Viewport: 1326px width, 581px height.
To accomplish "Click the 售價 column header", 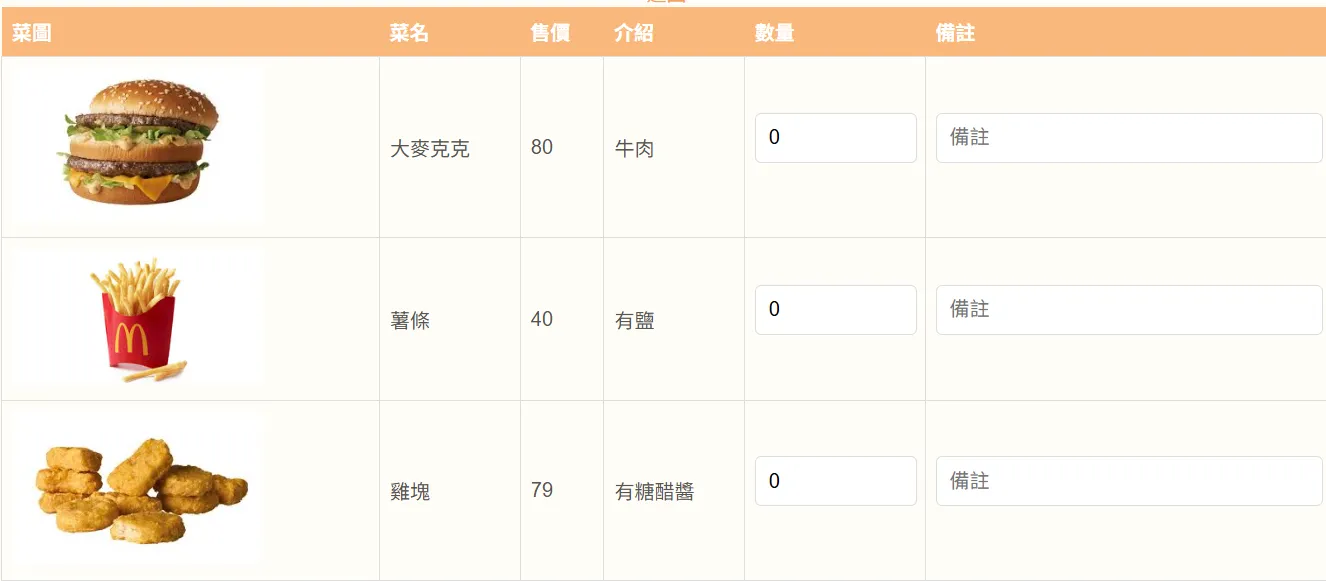I will 550,33.
